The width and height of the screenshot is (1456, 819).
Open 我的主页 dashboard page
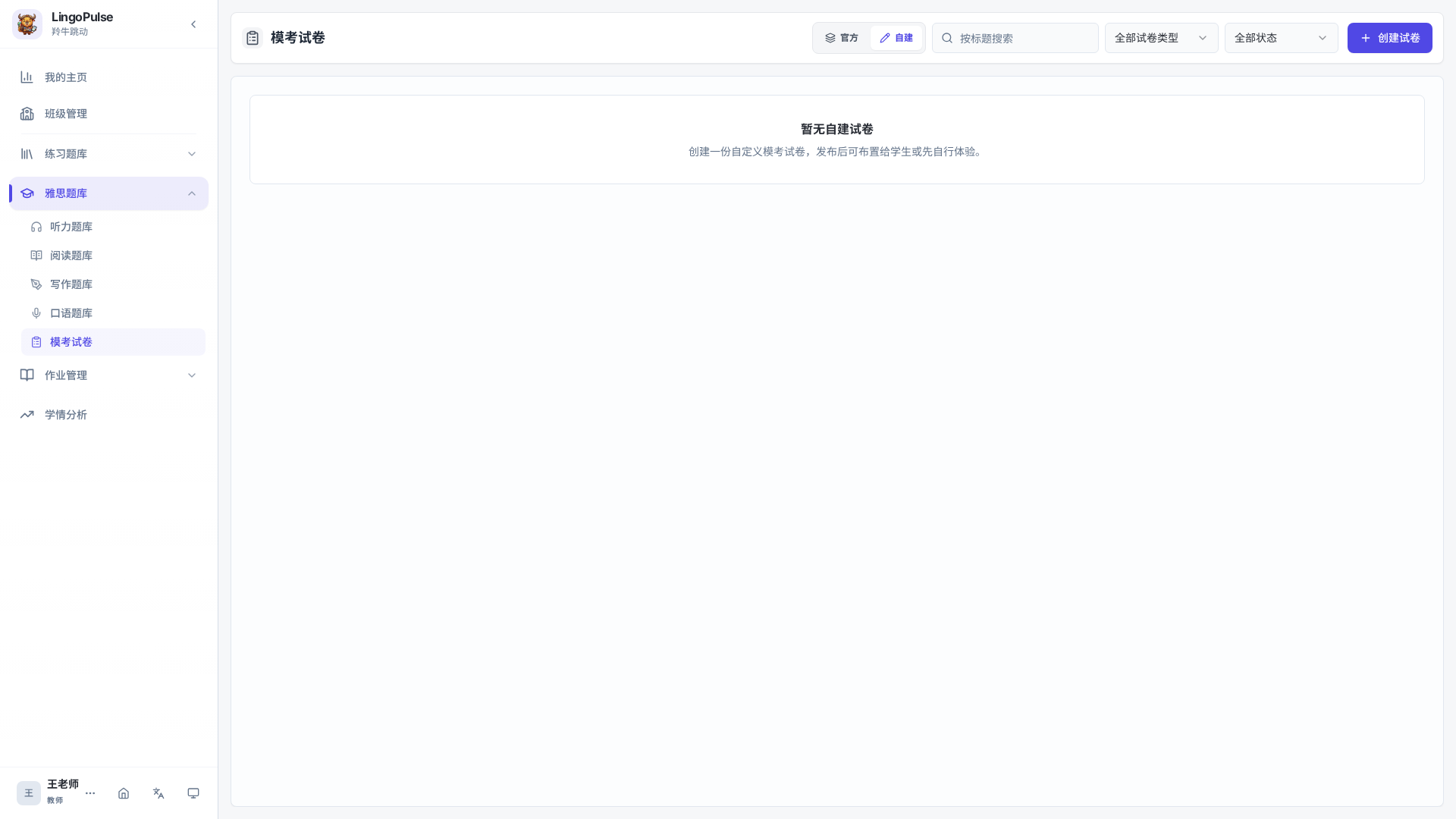[108, 77]
